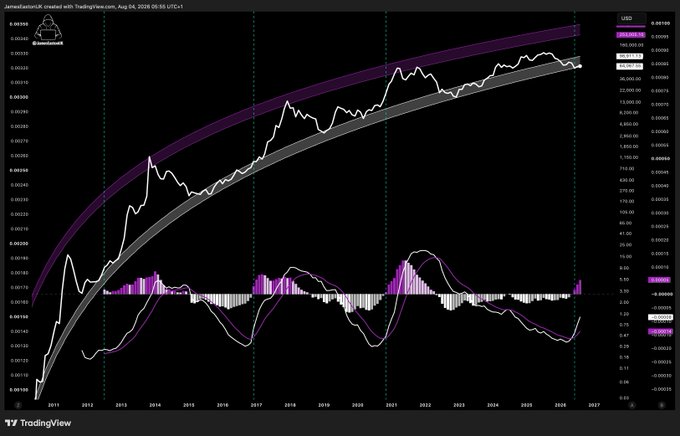Click the 2019 label on the time axis

(324, 405)
